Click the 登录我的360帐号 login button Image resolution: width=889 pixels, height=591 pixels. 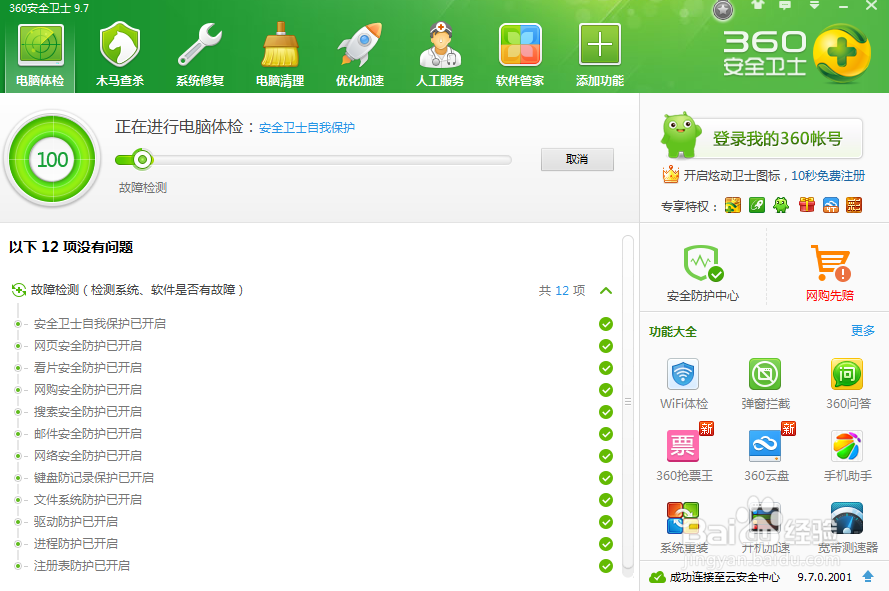(x=777, y=138)
